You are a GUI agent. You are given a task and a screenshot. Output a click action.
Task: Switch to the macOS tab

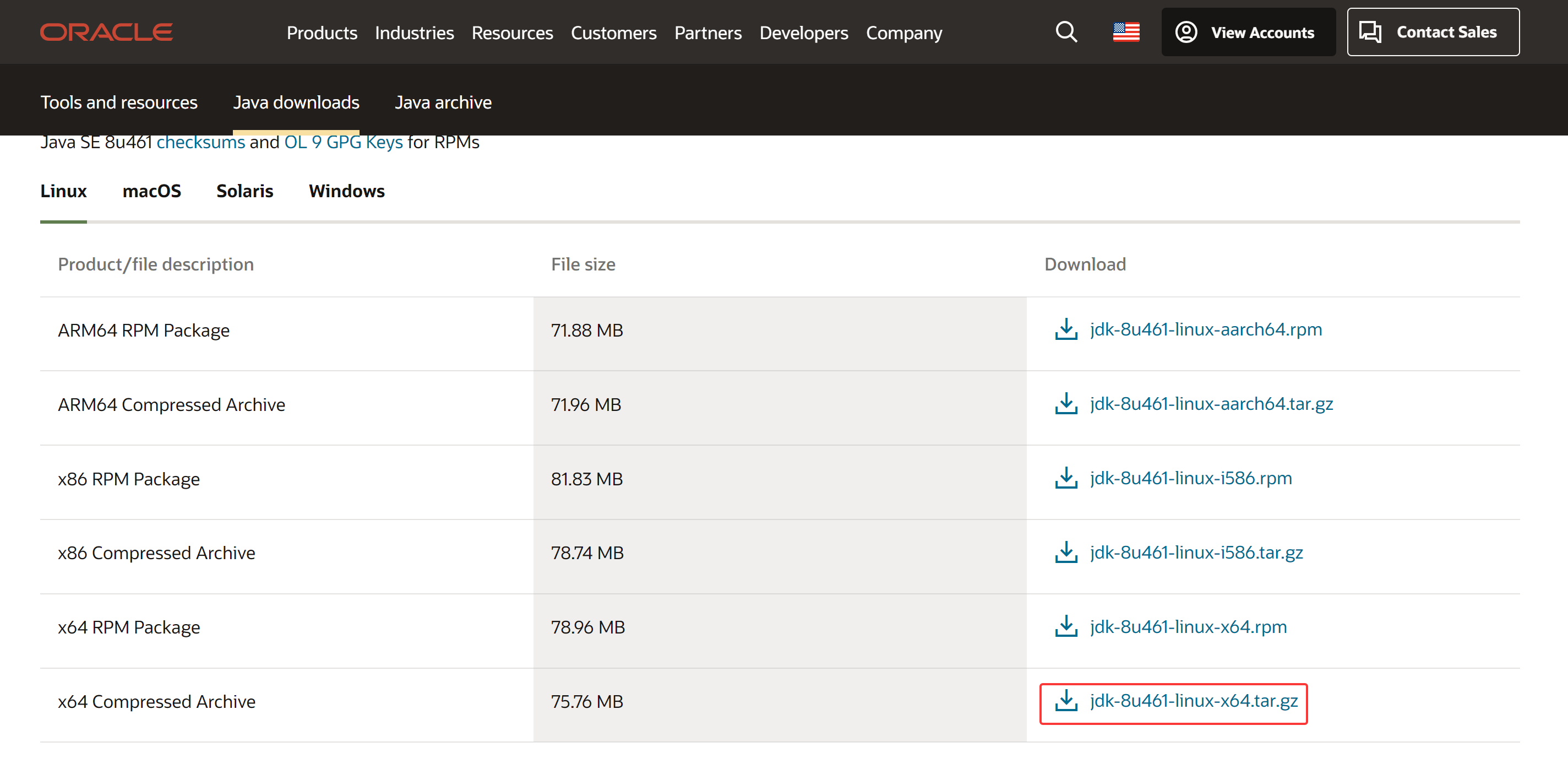point(151,191)
